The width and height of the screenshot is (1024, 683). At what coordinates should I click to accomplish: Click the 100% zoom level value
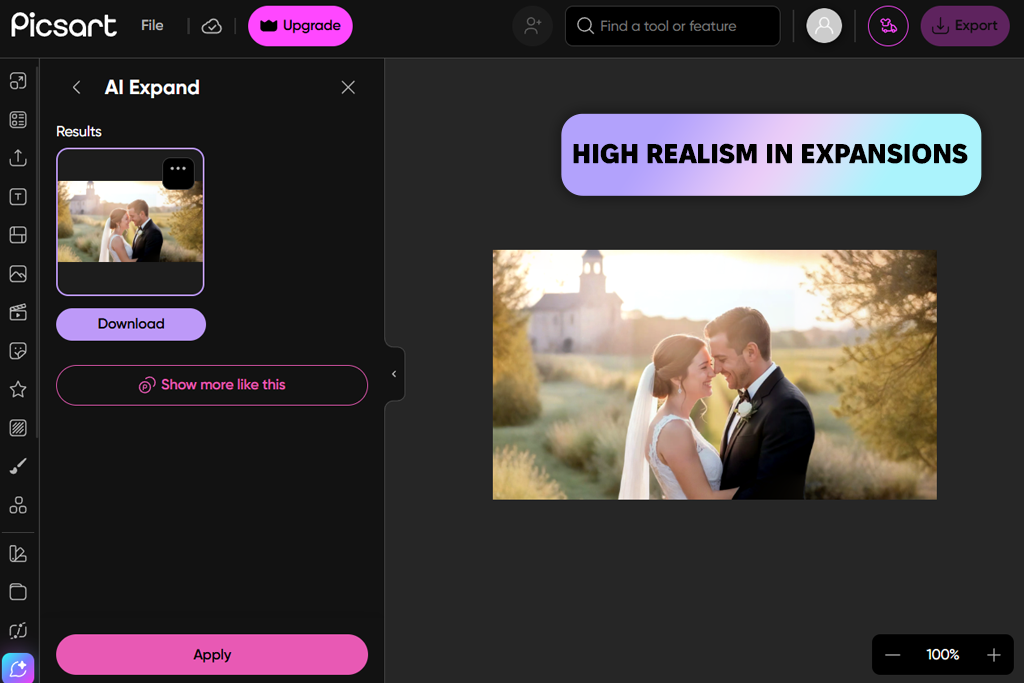(x=942, y=655)
